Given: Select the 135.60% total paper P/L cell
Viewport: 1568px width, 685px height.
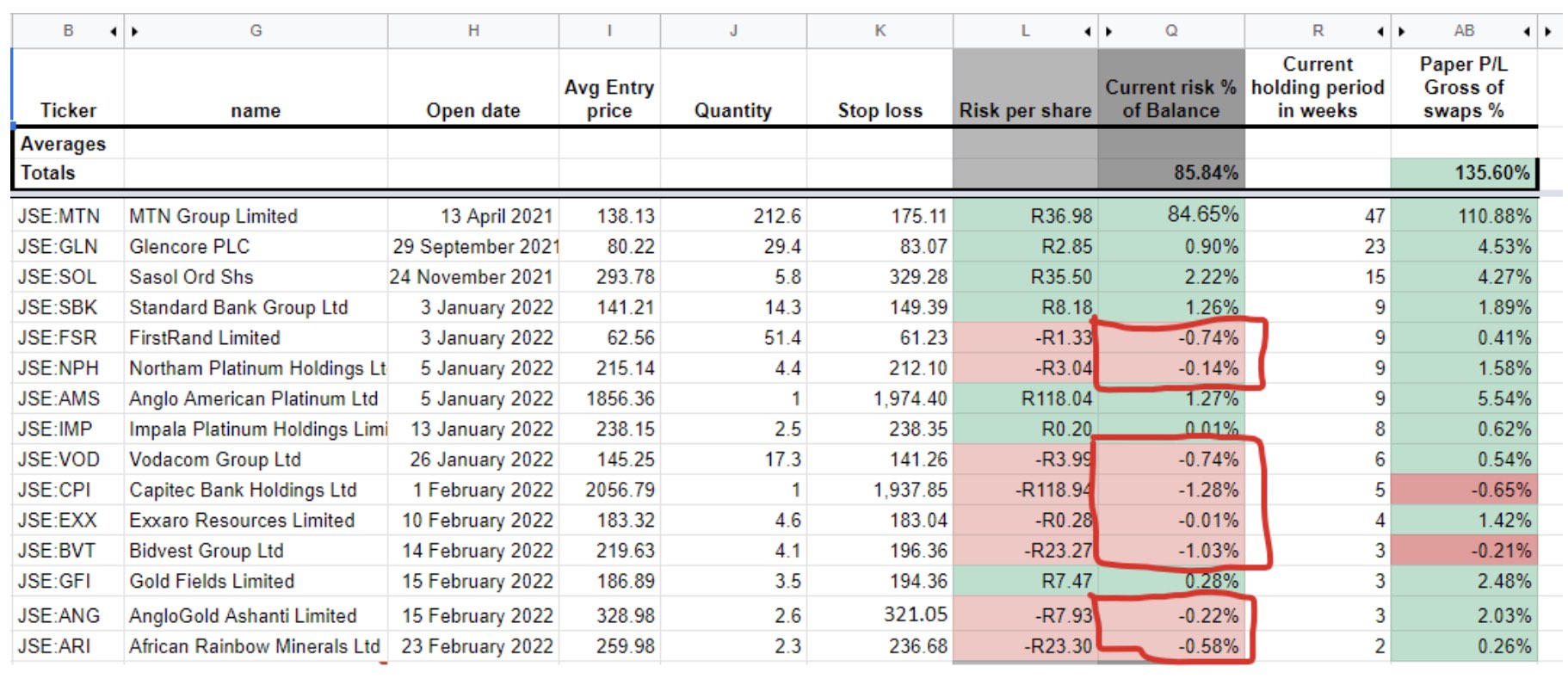Looking at the screenshot, I should (1464, 173).
